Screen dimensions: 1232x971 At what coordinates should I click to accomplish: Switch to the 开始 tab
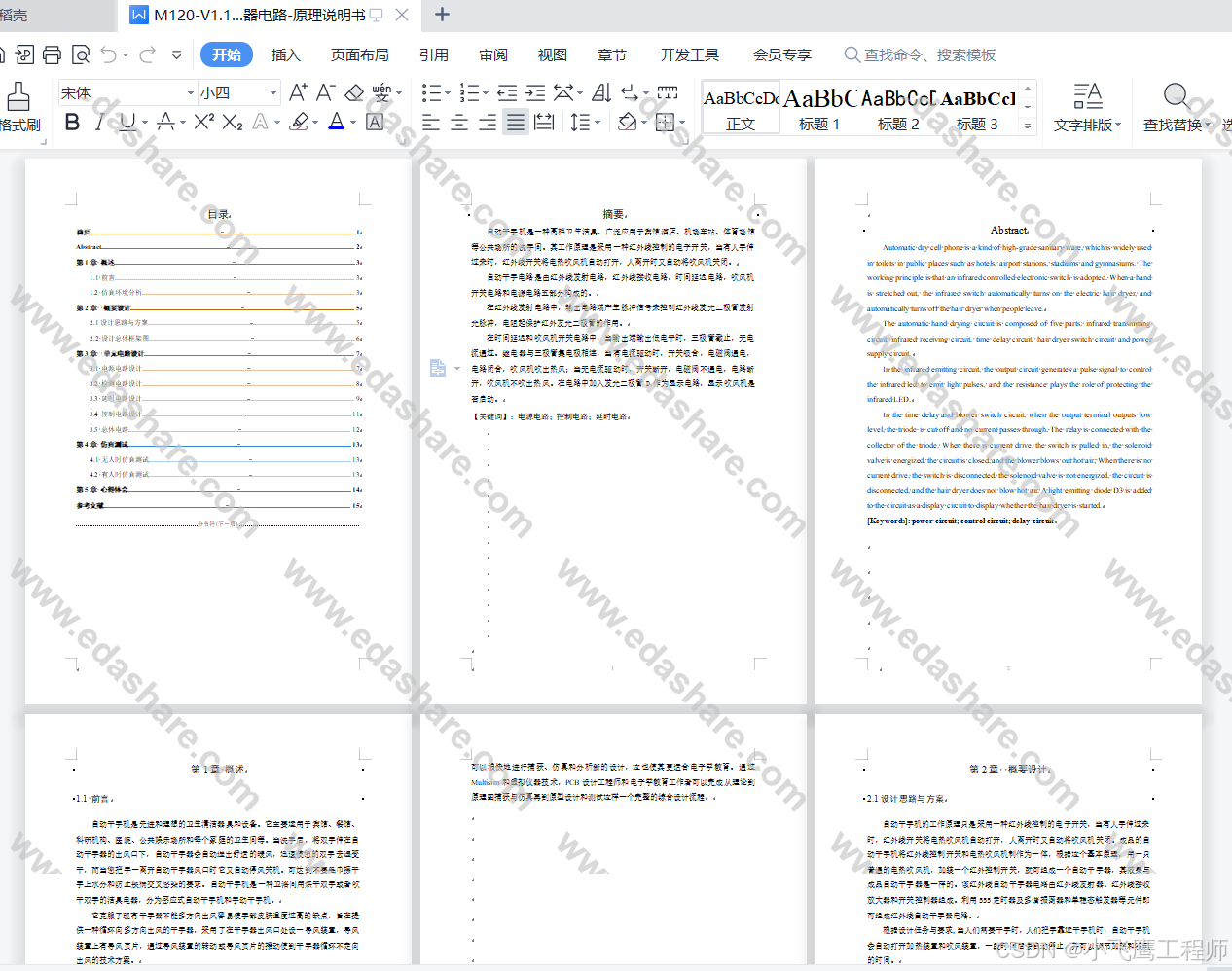tap(226, 54)
